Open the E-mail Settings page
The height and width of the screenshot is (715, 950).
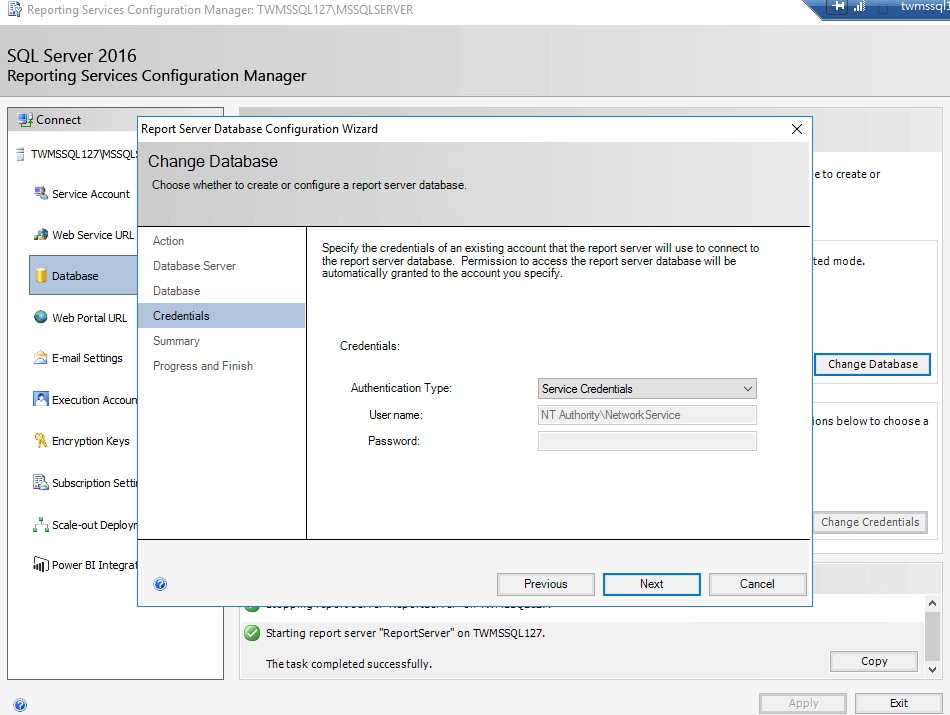click(87, 358)
